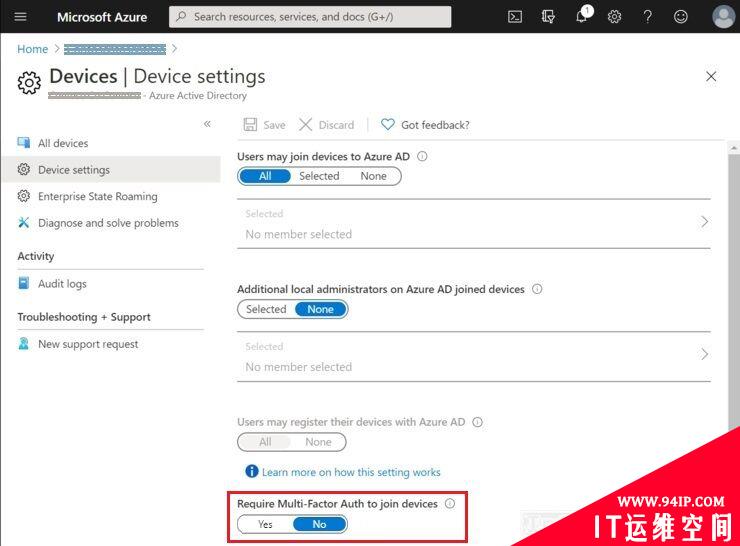Viewport: 740px width, 546px height.
Task: Click the Audit logs book icon
Action: pos(24,283)
